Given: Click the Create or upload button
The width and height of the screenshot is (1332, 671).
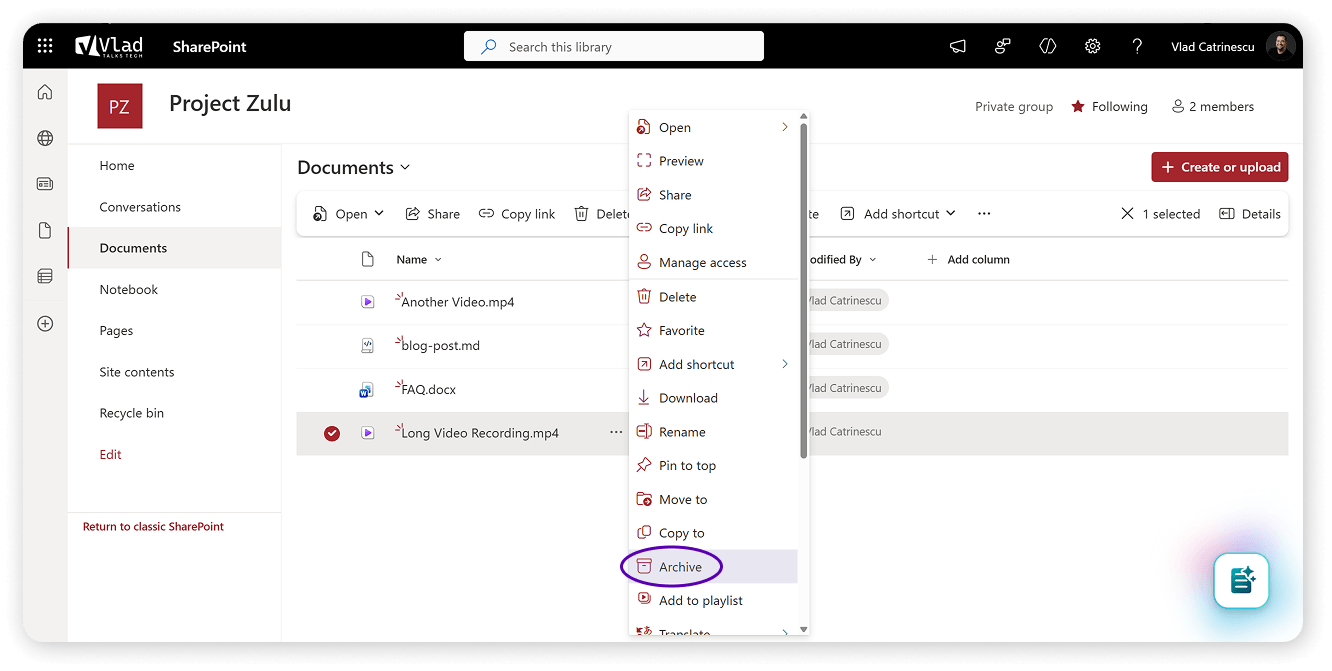Looking at the screenshot, I should click(x=1219, y=167).
